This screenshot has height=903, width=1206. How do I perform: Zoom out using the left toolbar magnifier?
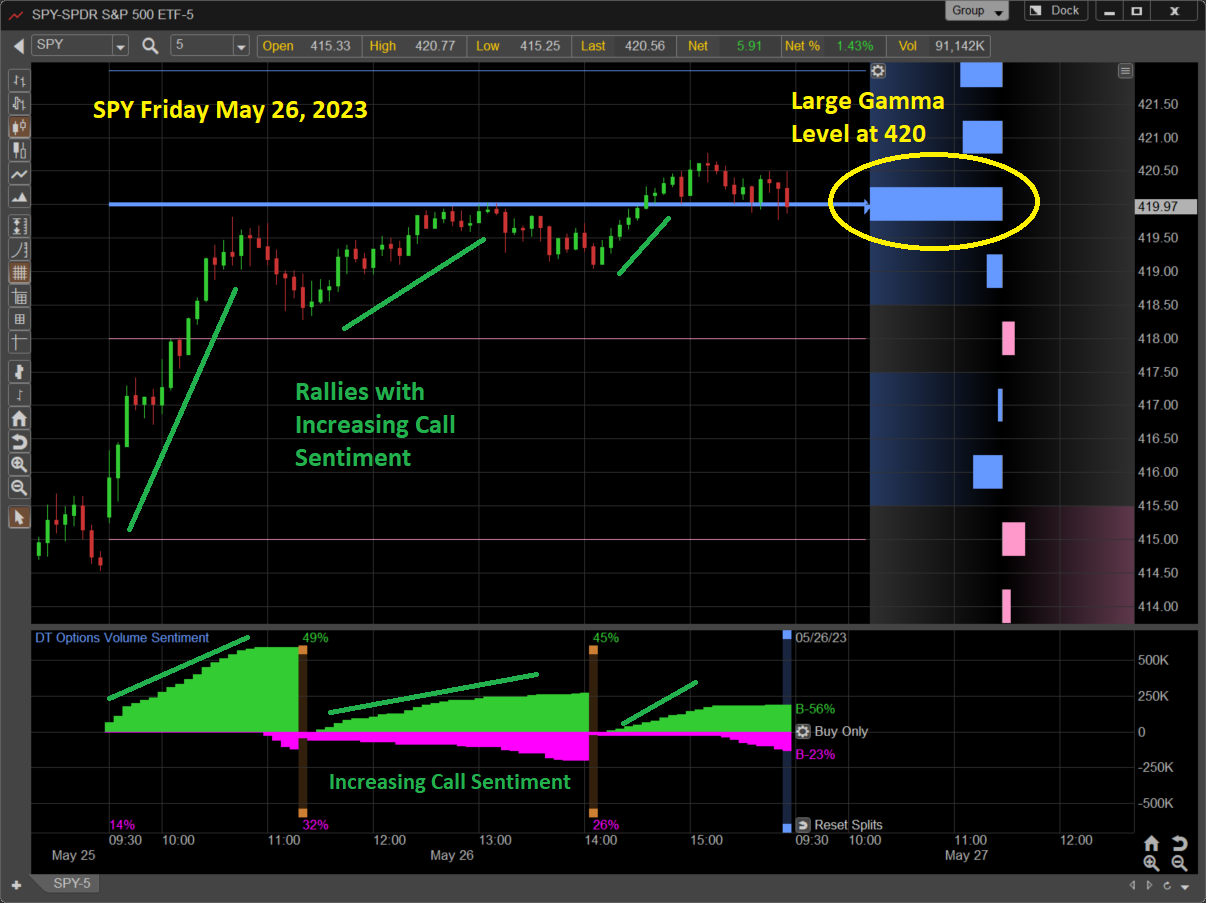click(19, 488)
